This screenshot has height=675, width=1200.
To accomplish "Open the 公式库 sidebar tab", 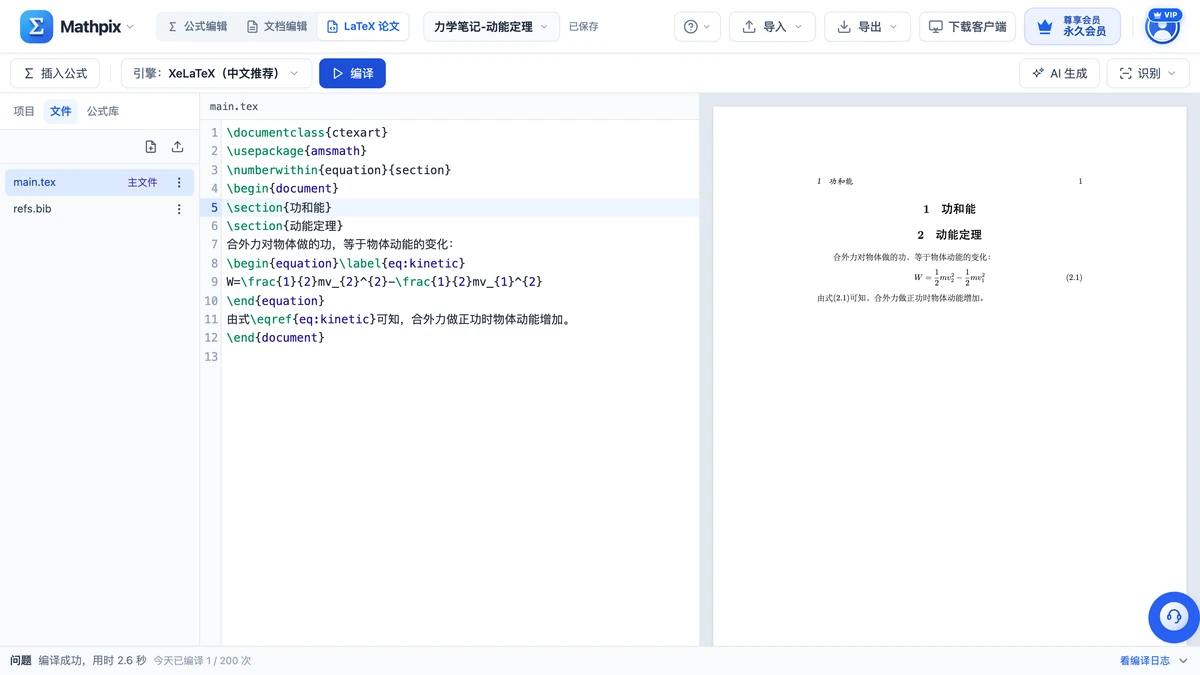I will [103, 111].
